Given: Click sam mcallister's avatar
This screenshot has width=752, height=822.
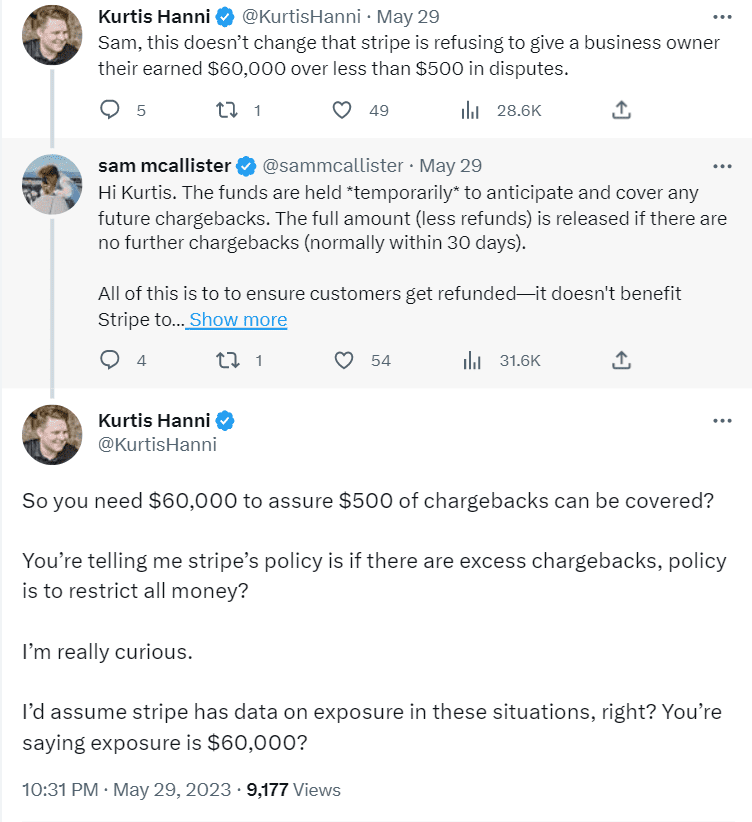Looking at the screenshot, I should coord(52,184).
